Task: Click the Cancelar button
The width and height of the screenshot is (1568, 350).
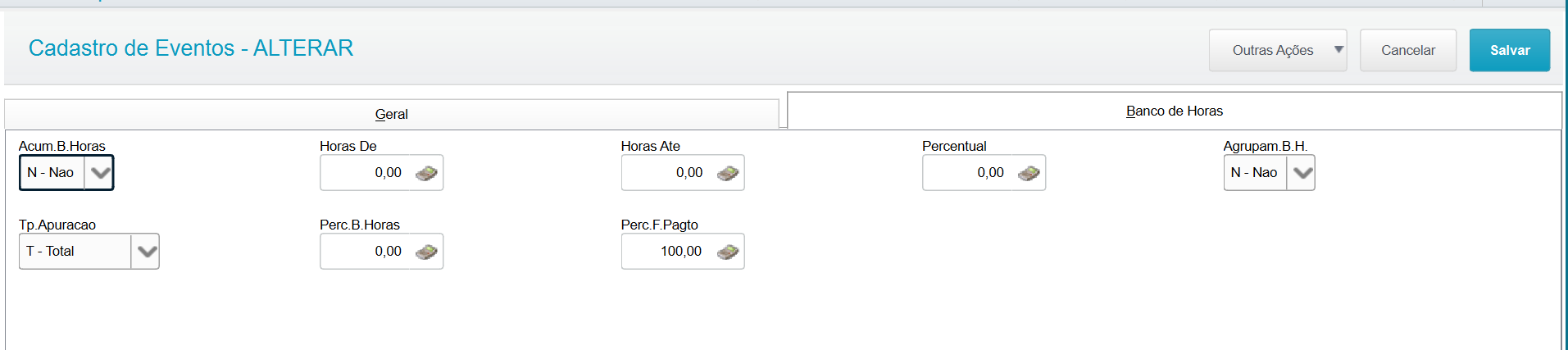Action: 1408,50
